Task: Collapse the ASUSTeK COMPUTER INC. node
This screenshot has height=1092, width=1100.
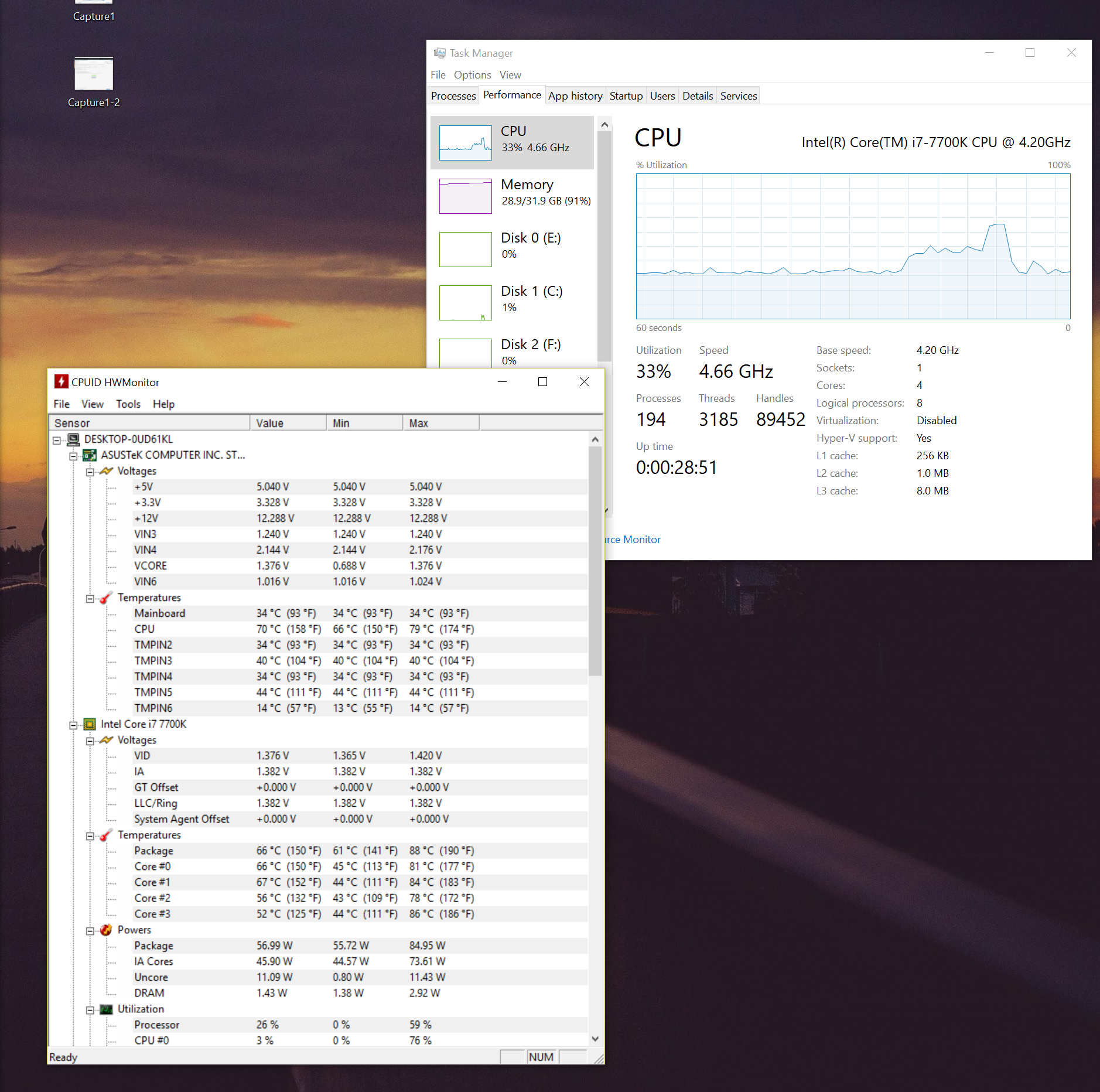Action: coord(73,456)
